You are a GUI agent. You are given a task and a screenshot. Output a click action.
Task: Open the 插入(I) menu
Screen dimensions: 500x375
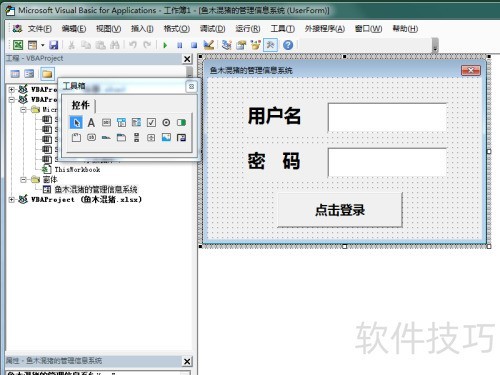[142, 29]
